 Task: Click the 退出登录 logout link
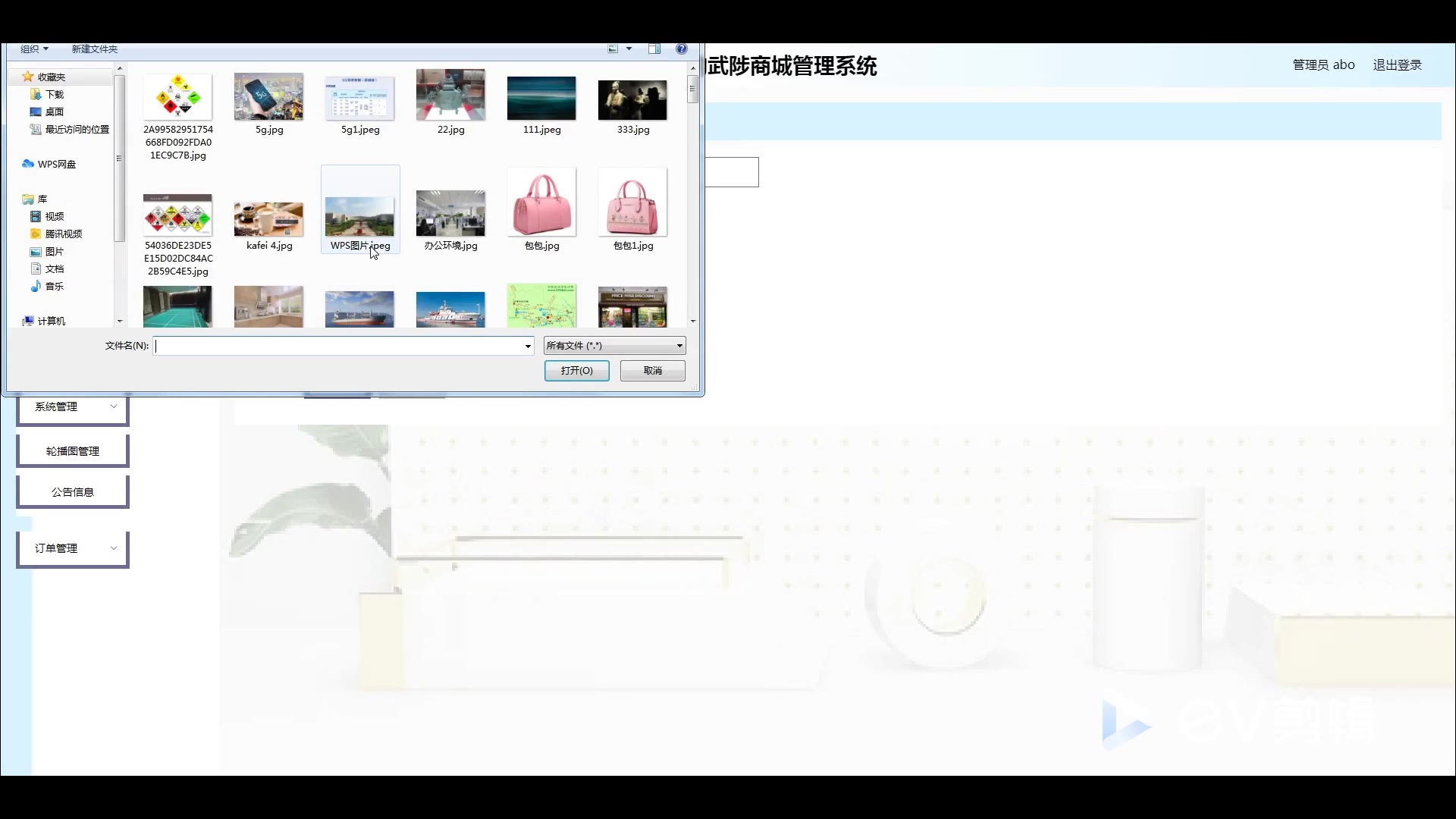point(1397,65)
